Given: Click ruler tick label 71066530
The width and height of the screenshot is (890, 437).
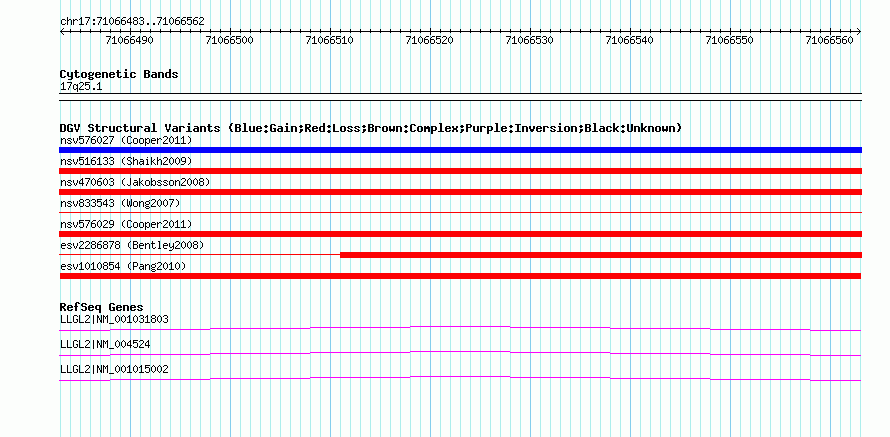Looking at the screenshot, I should click(530, 40).
